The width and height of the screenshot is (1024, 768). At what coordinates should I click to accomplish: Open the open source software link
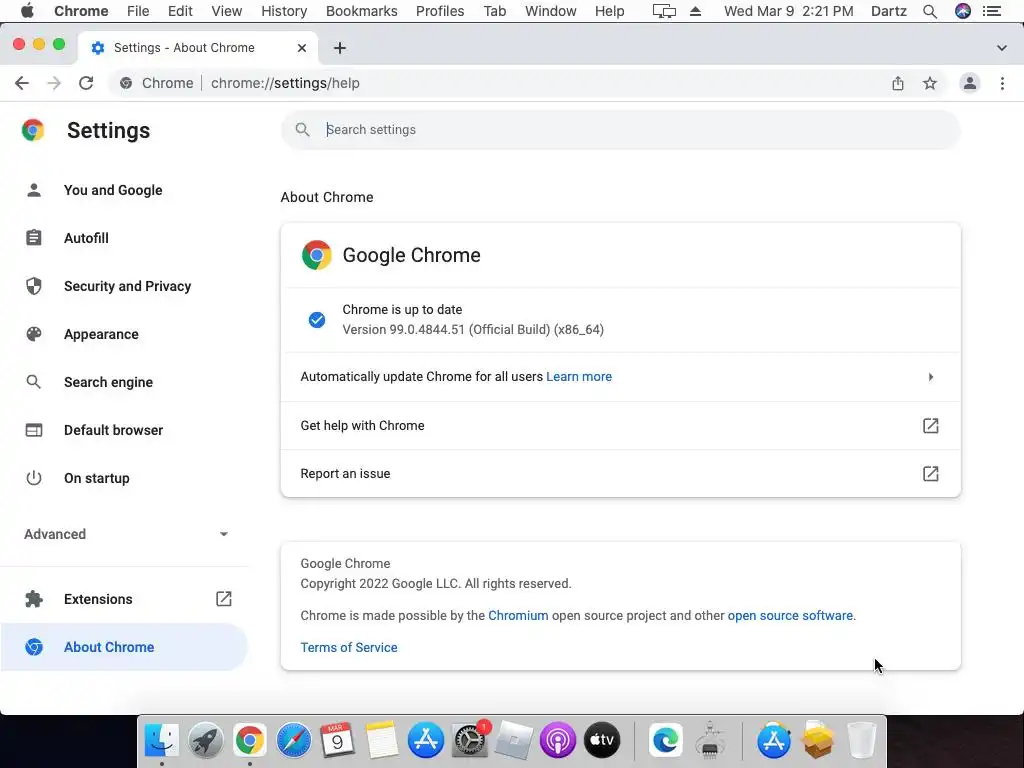(x=790, y=615)
